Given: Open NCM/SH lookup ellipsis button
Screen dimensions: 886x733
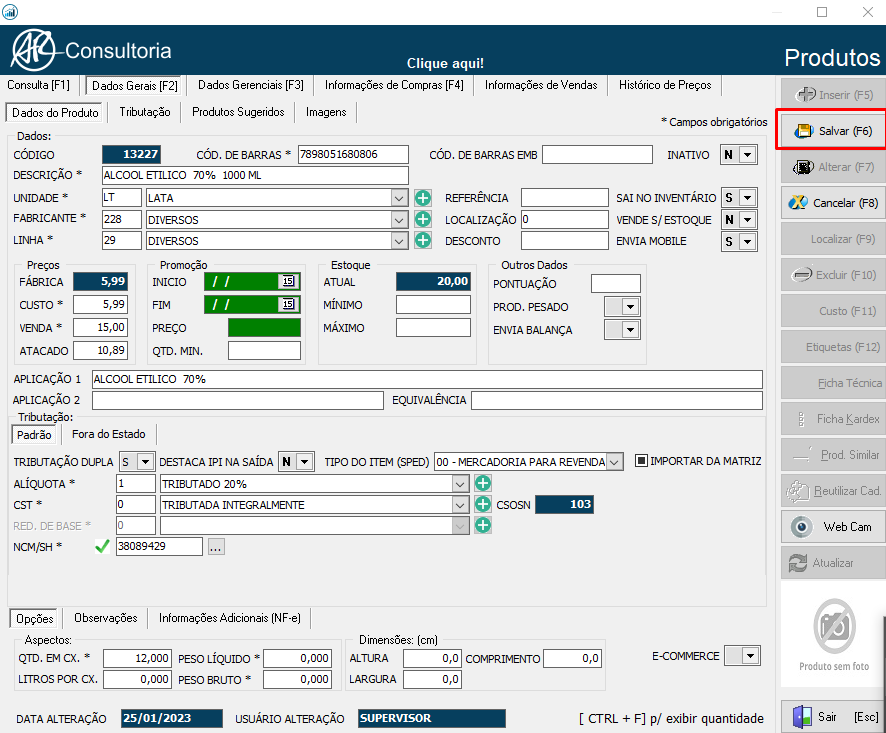Looking at the screenshot, I should (x=216, y=547).
